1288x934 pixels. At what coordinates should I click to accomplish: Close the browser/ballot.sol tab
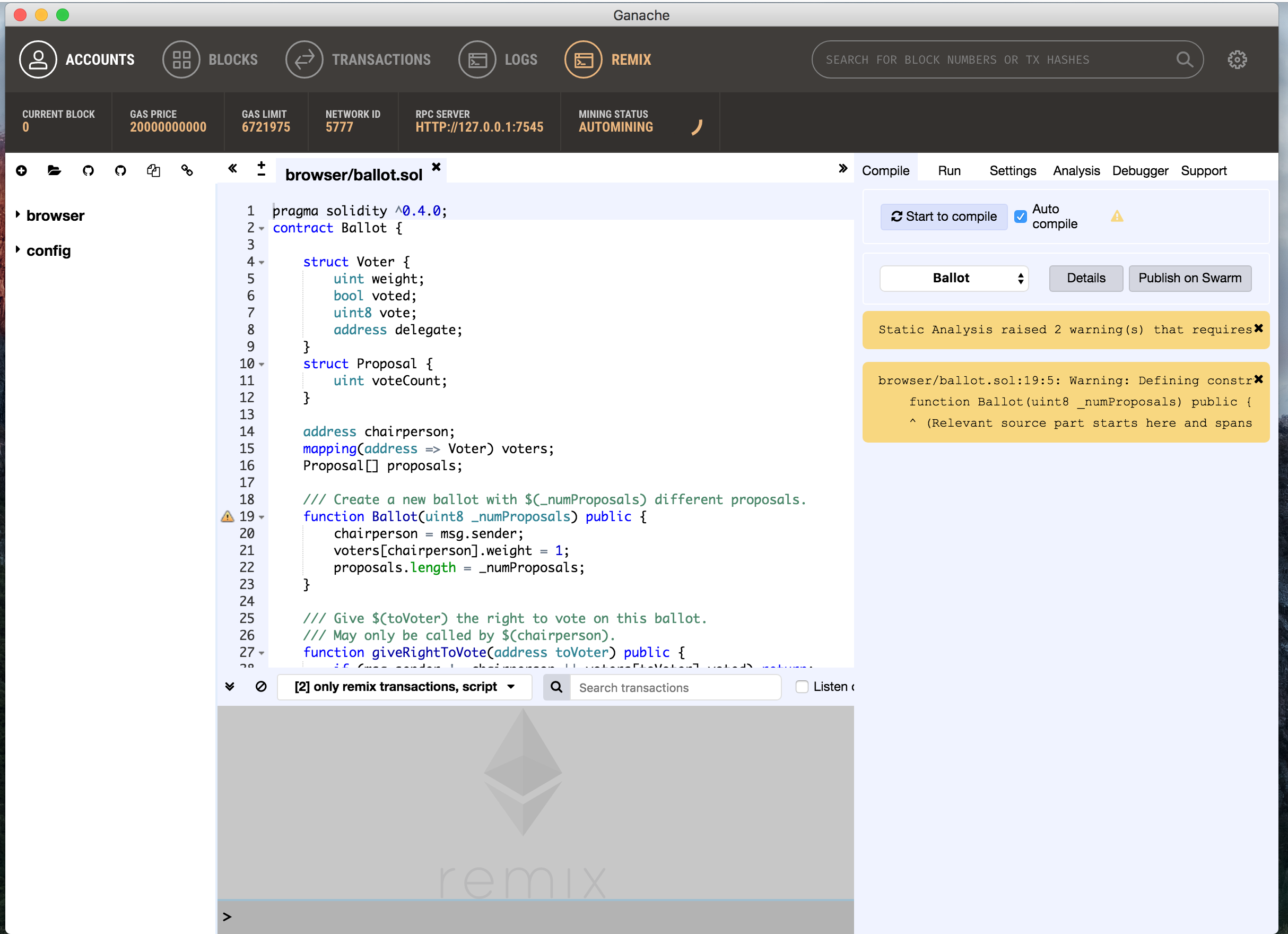436,167
